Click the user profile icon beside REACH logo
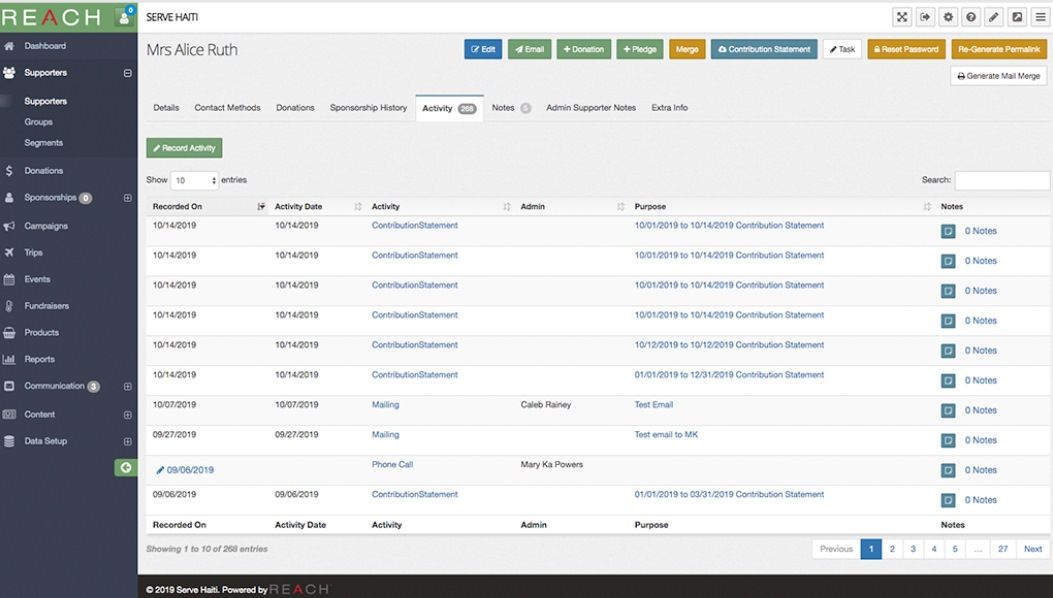 pyautogui.click(x=124, y=17)
